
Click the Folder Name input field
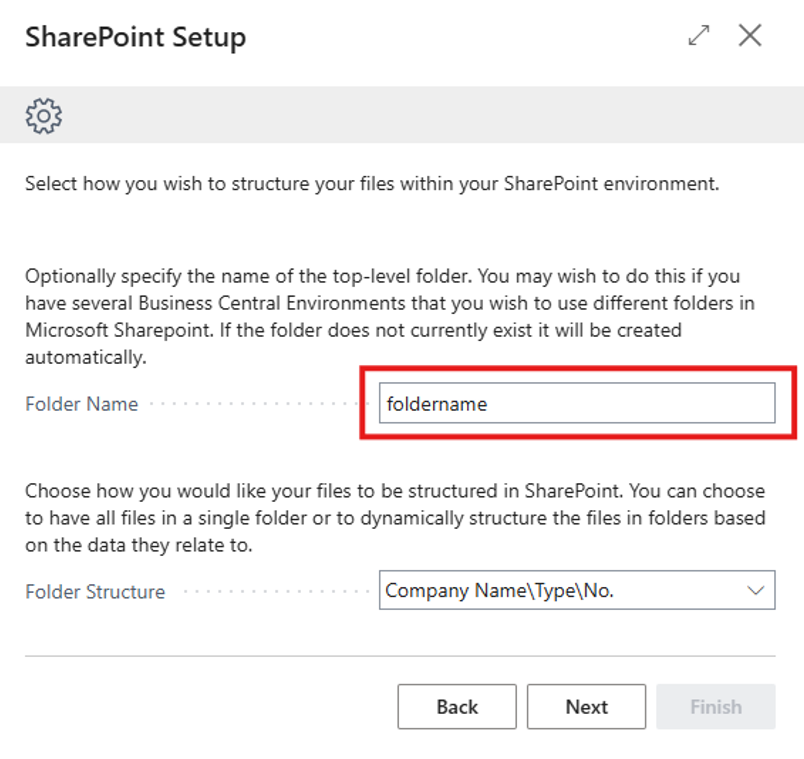pos(576,404)
